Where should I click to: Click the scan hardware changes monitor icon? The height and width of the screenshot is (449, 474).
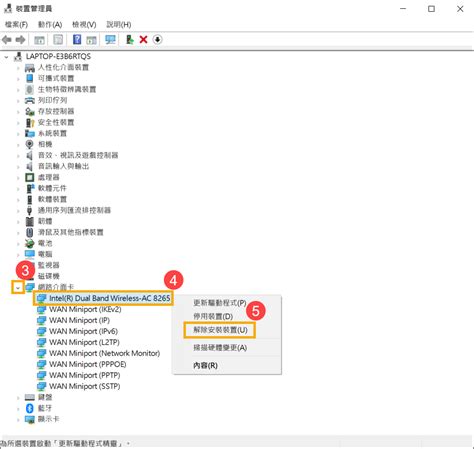[110, 40]
